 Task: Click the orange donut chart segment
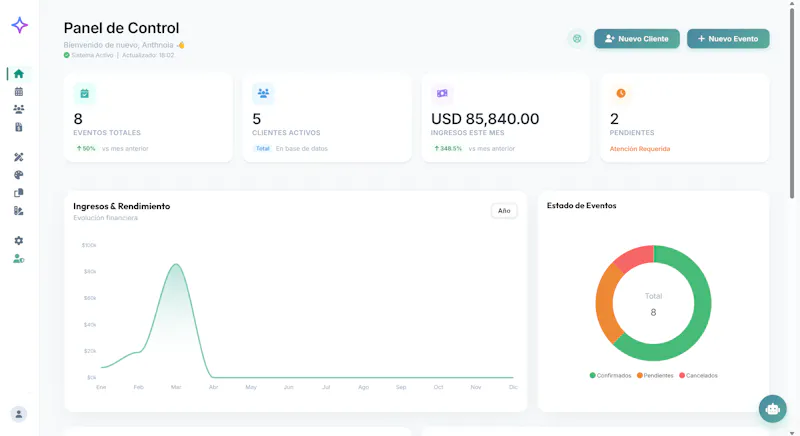(x=606, y=302)
